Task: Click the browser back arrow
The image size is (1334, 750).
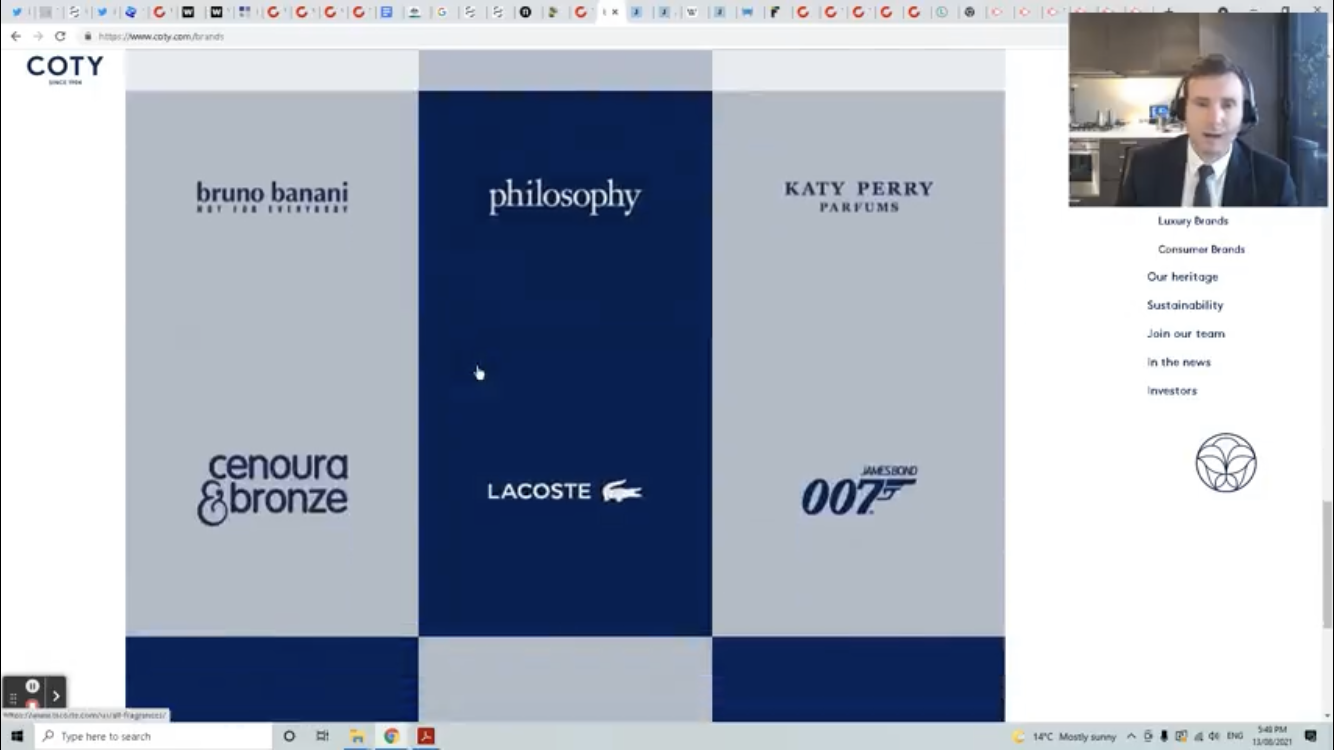Action: [15, 36]
